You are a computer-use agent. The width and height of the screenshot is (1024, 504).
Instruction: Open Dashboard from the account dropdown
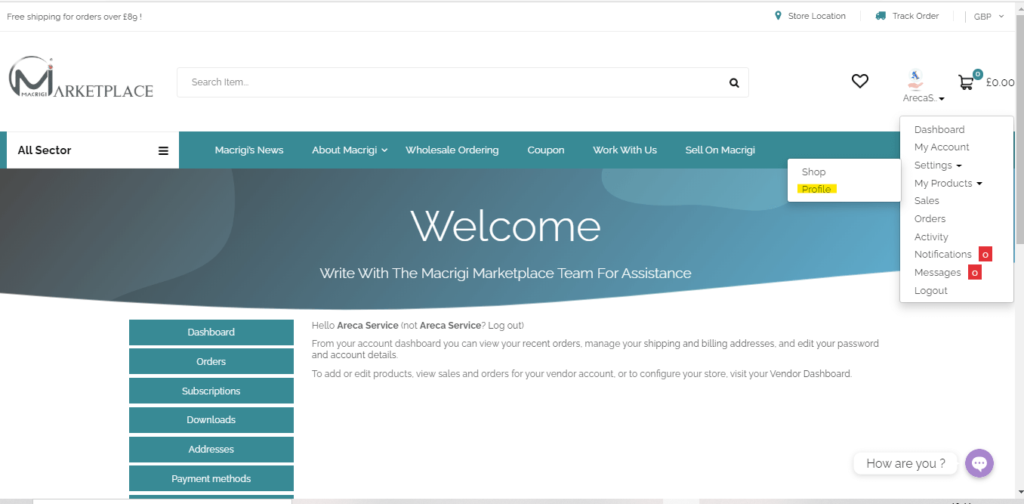click(x=939, y=129)
